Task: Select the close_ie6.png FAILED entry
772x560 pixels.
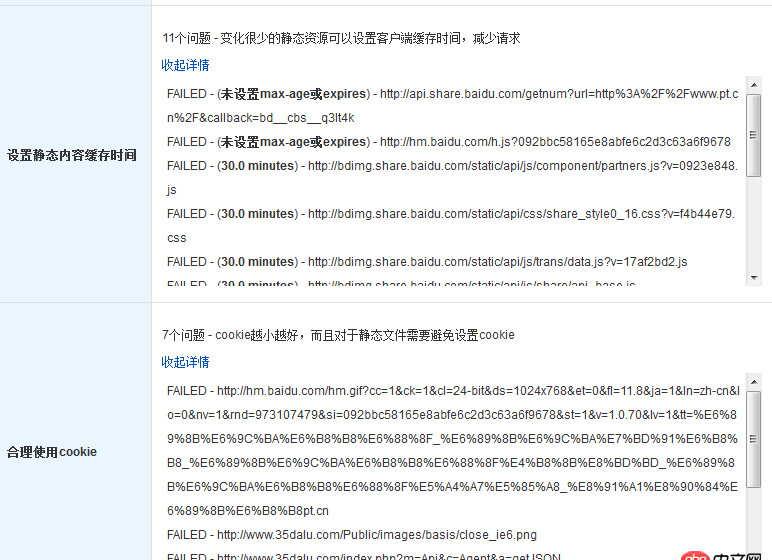Action: (x=352, y=535)
